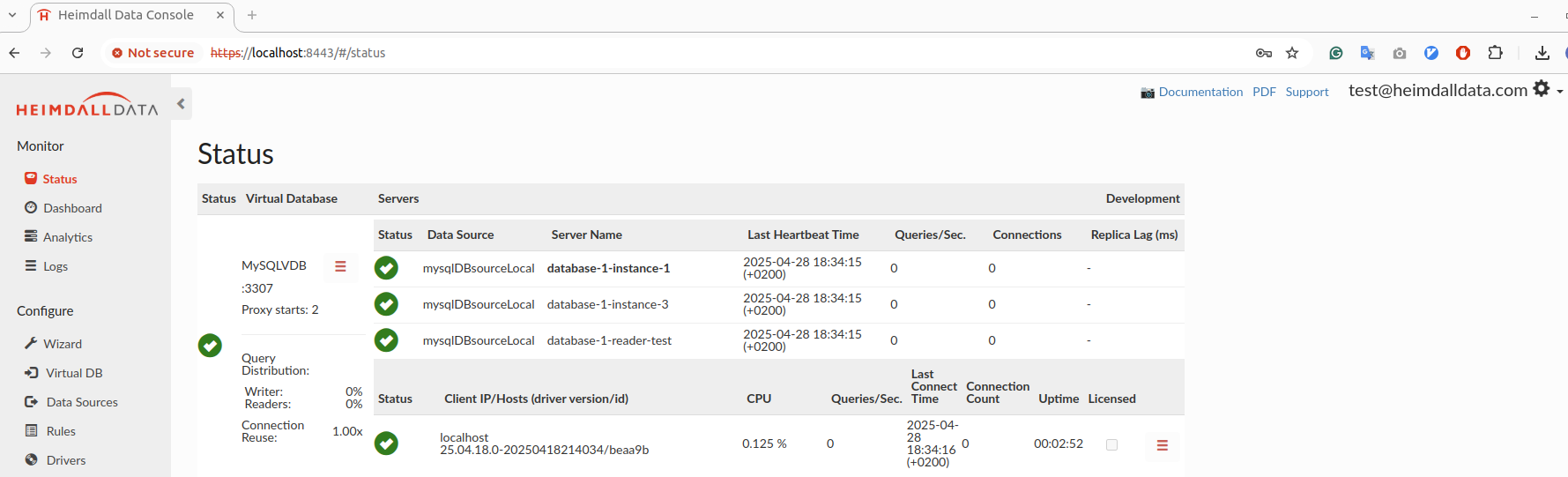Click the Heimdall Data logo
This screenshot has height=477, width=1568.
coord(86,104)
